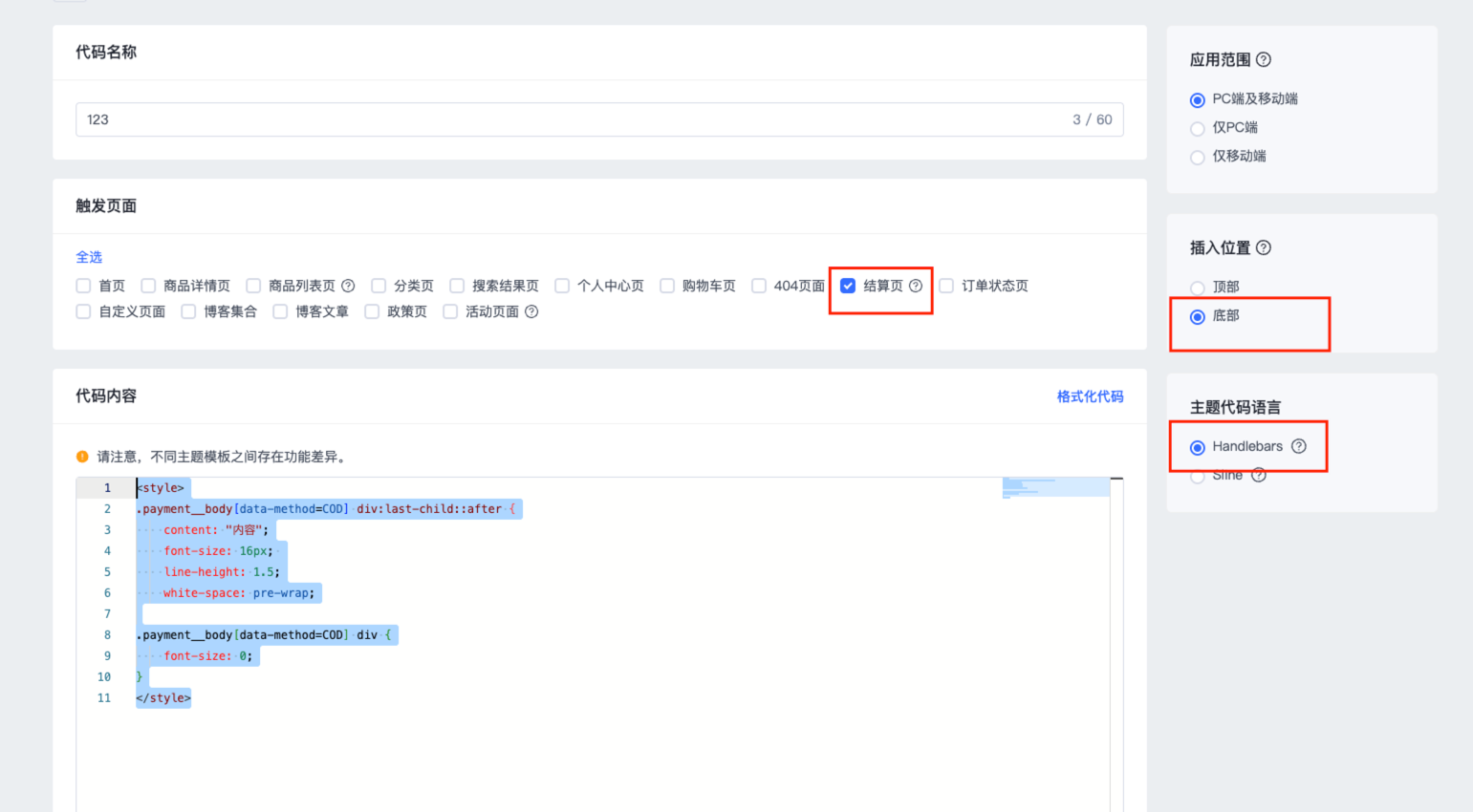Click help icon next to Sline option
The width and height of the screenshot is (1473, 812).
tap(1259, 475)
